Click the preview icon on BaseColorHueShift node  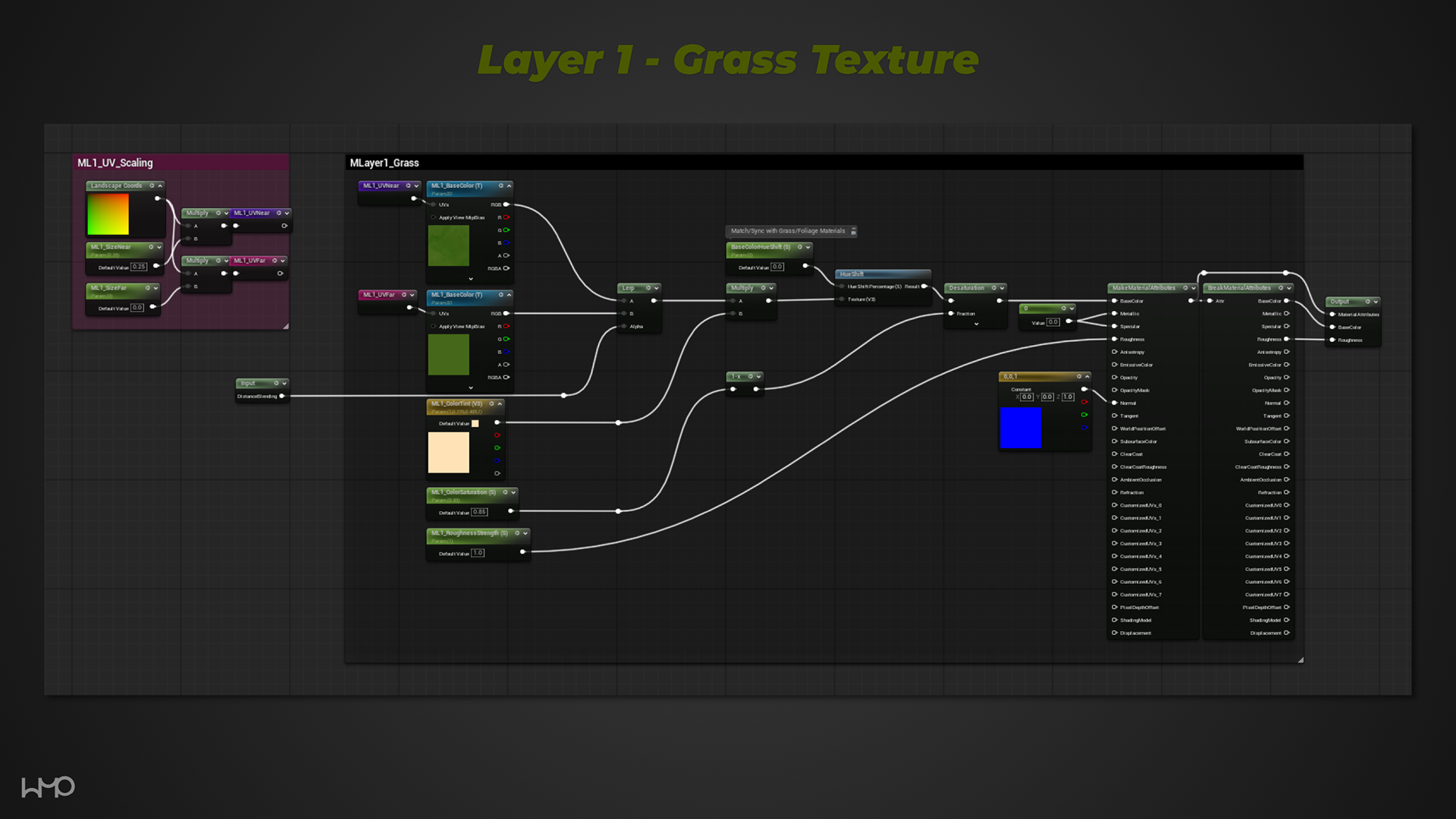(x=799, y=247)
